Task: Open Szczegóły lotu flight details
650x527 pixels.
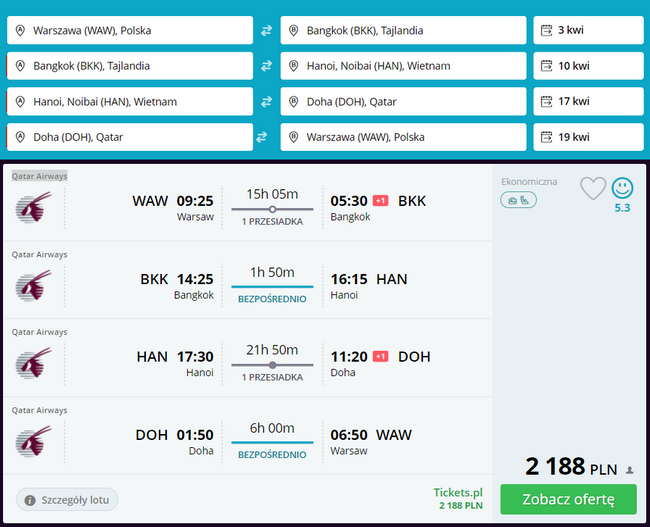Action: [x=67, y=500]
